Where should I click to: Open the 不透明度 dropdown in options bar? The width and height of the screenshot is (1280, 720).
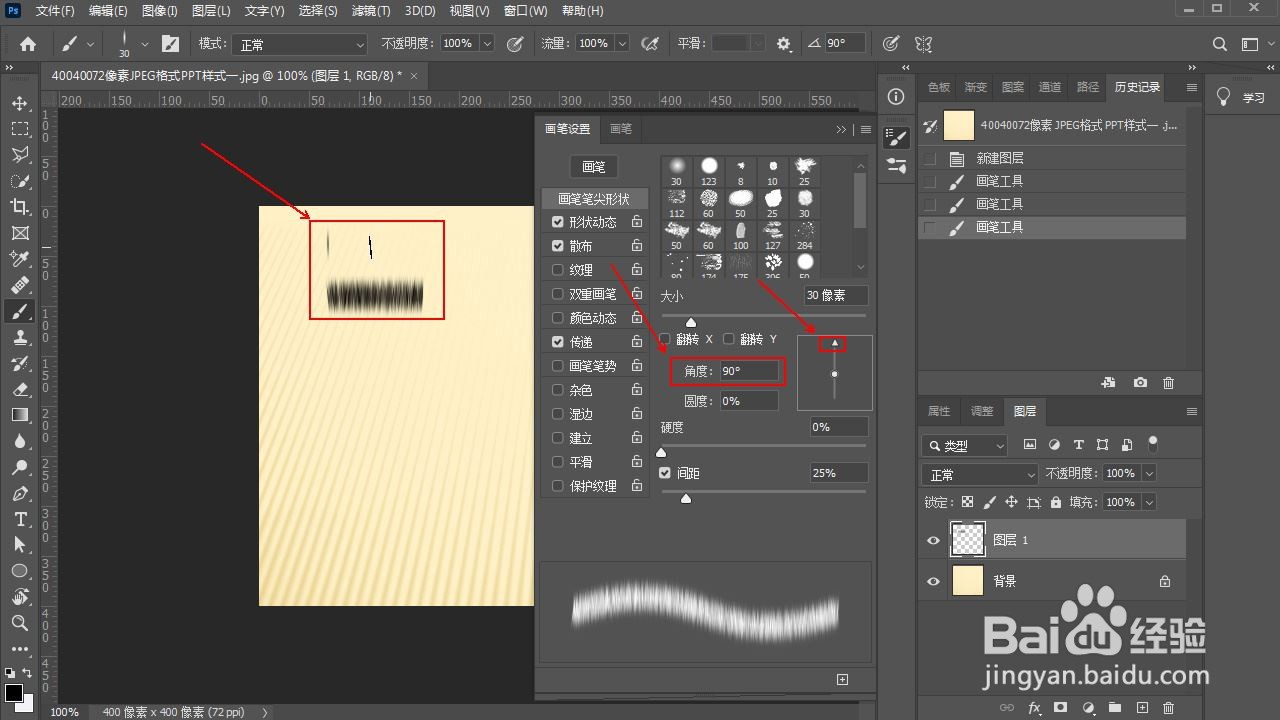[487, 44]
